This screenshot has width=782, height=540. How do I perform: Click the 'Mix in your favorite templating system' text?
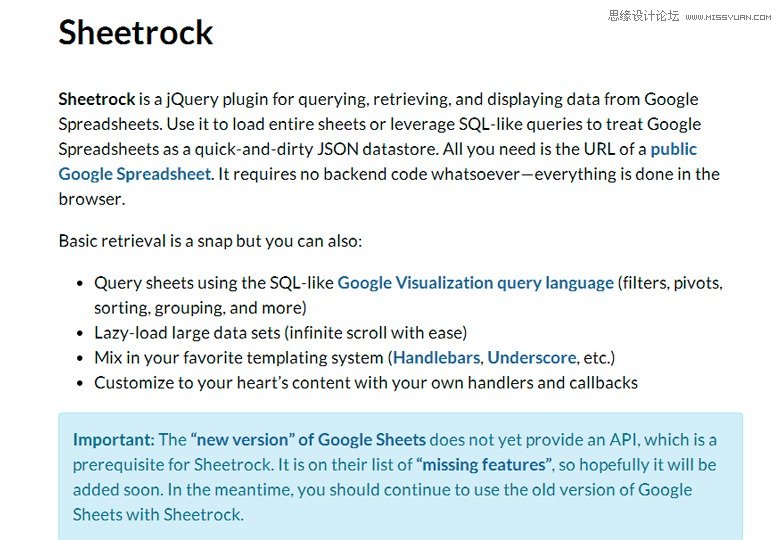pyautogui.click(x=238, y=358)
